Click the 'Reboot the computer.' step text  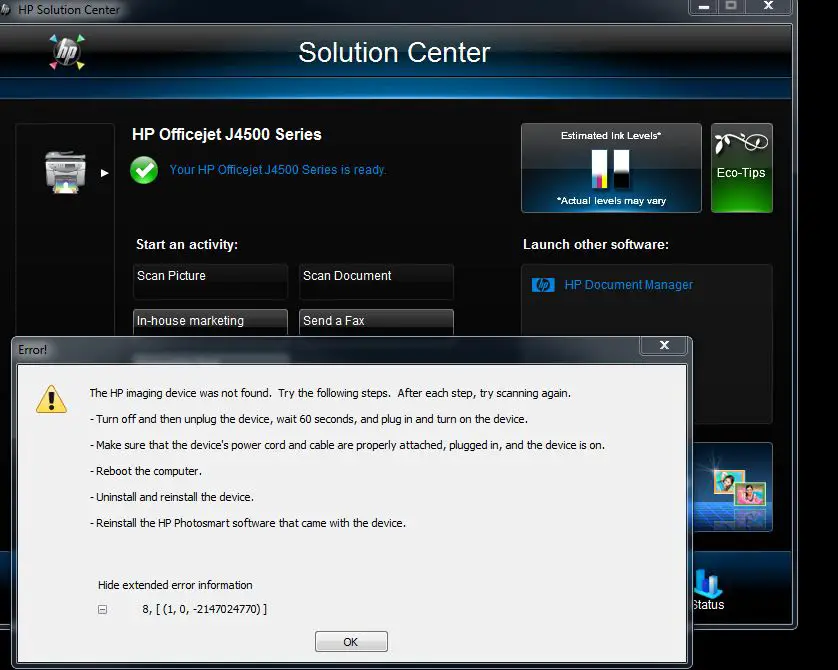point(146,471)
